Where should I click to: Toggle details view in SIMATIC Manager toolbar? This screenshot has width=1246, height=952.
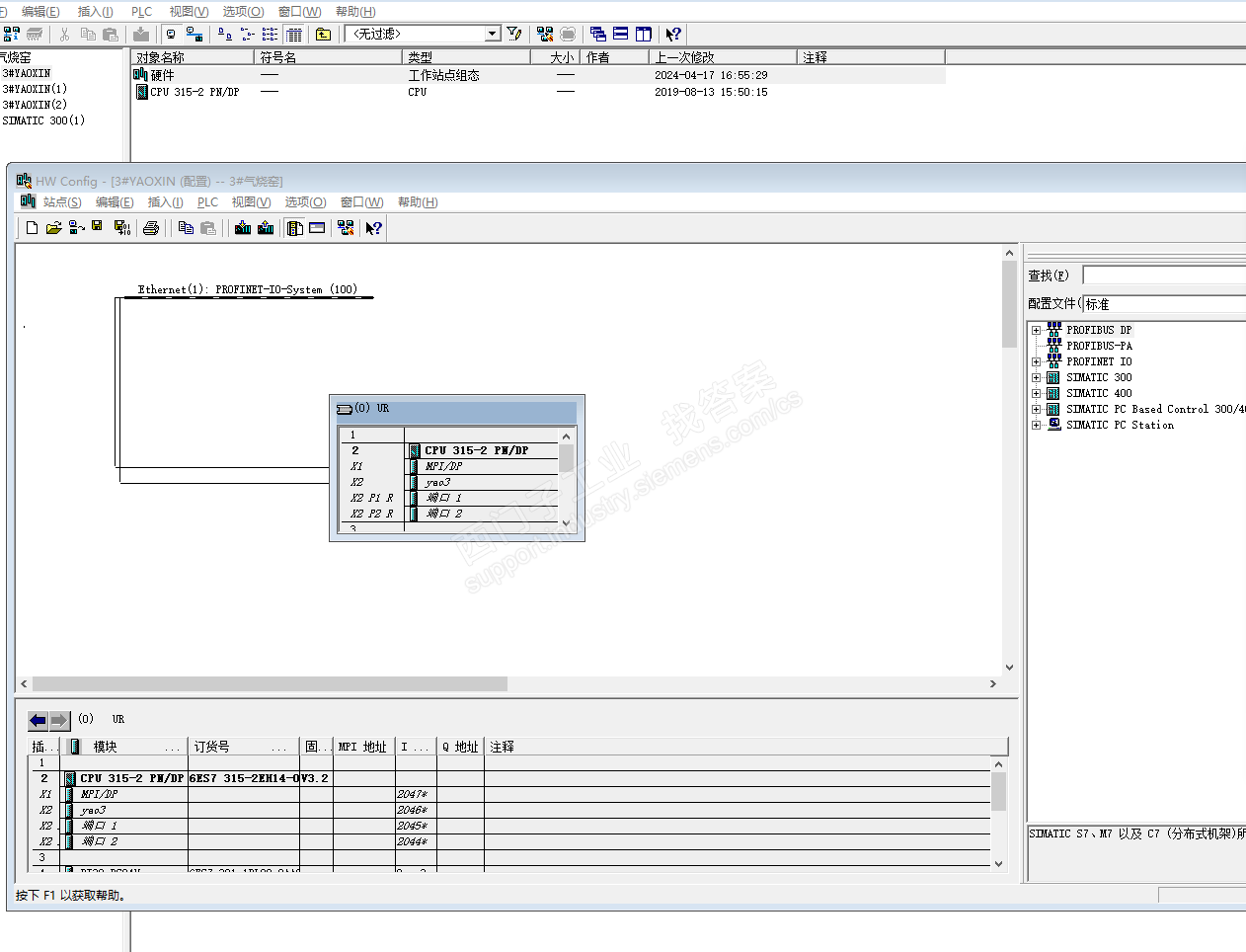[294, 35]
